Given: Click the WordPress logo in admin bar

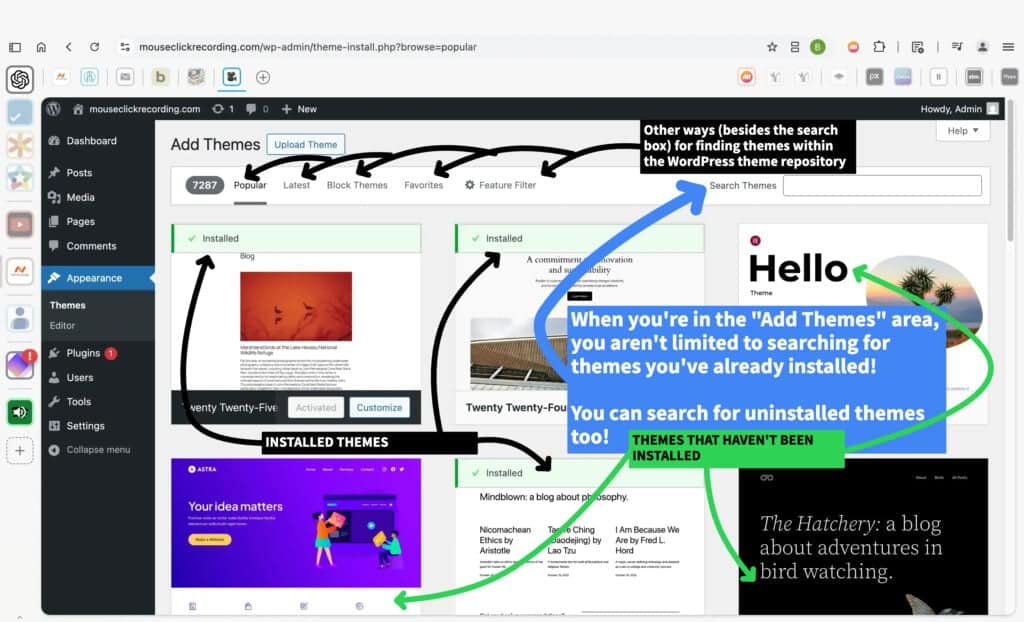Looking at the screenshot, I should [54, 109].
